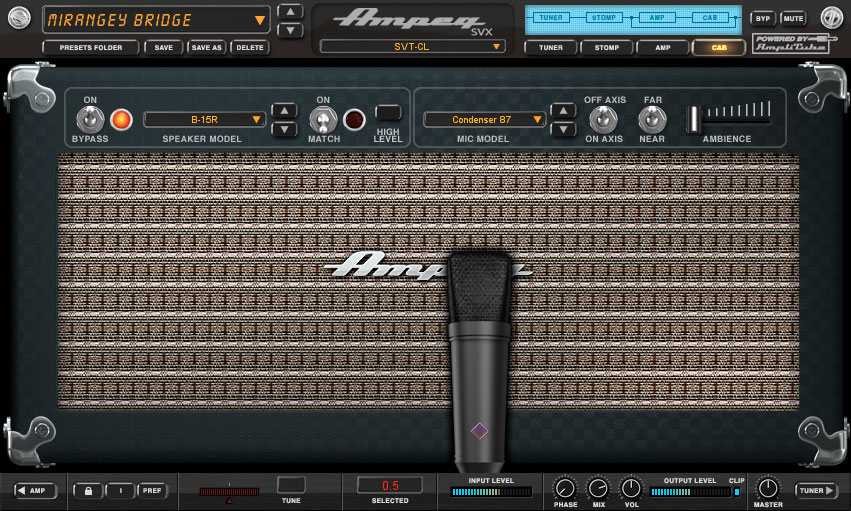Open the Condenser 87 mic model dropdown

click(484, 119)
